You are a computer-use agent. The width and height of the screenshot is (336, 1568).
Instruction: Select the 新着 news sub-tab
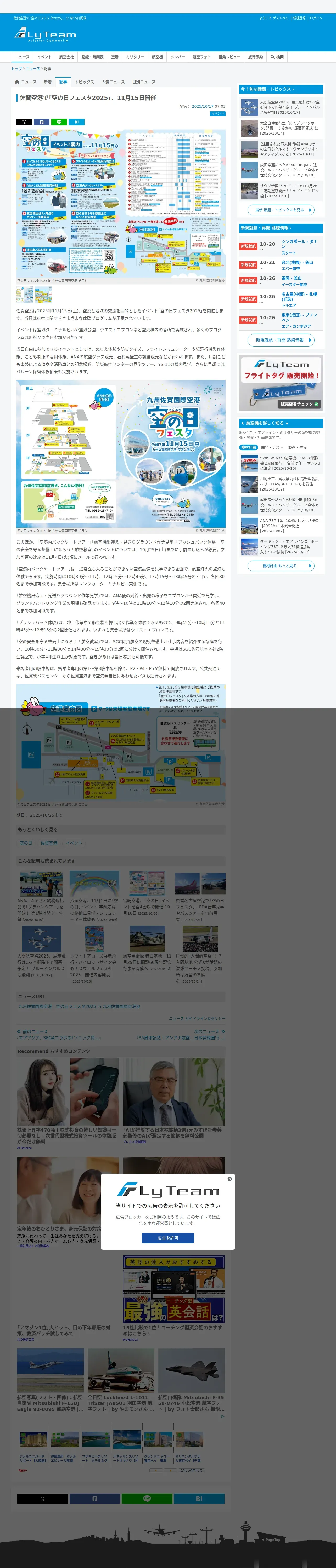pos(48,82)
